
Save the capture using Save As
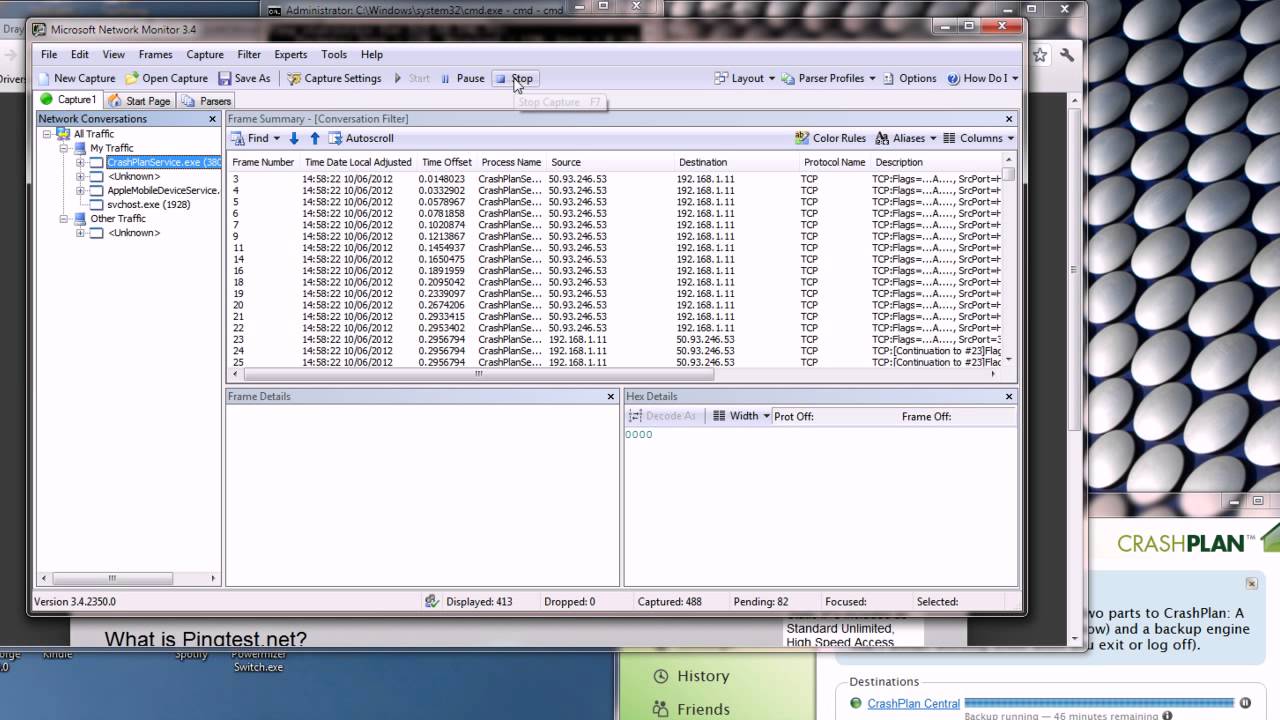point(244,78)
